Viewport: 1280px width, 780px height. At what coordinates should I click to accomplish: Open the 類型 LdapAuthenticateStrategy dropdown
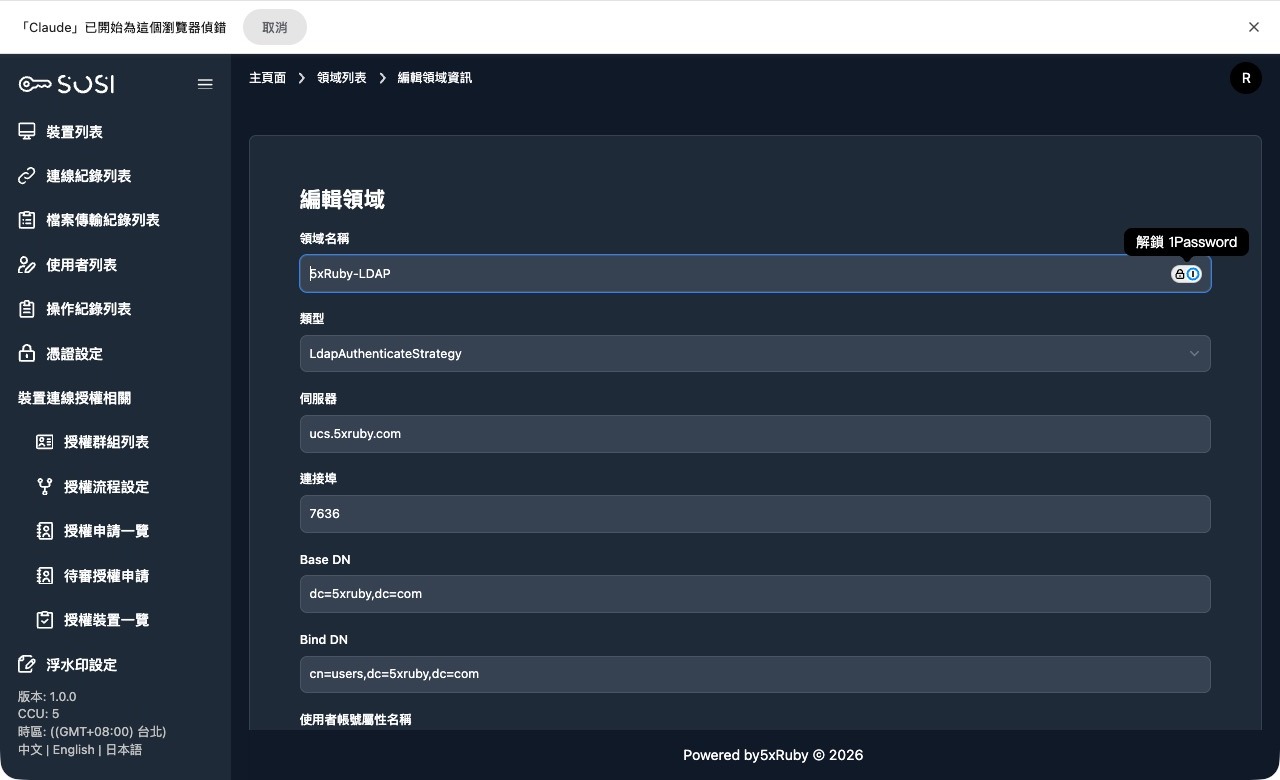[x=754, y=354]
